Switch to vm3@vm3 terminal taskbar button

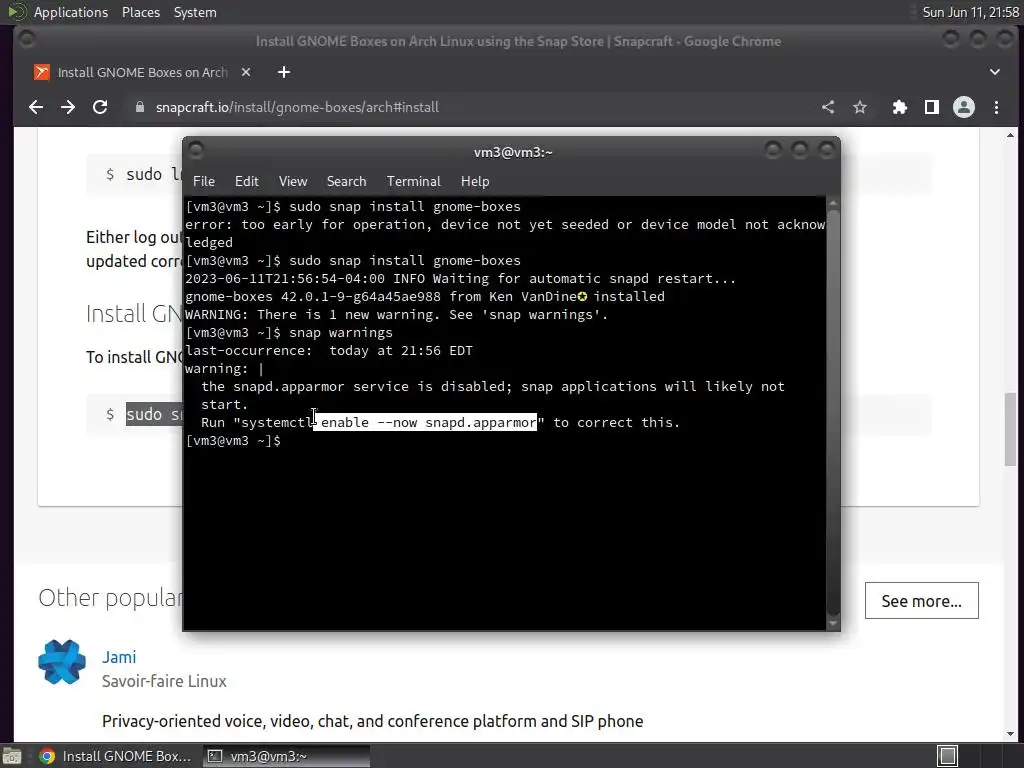[x=286, y=756]
